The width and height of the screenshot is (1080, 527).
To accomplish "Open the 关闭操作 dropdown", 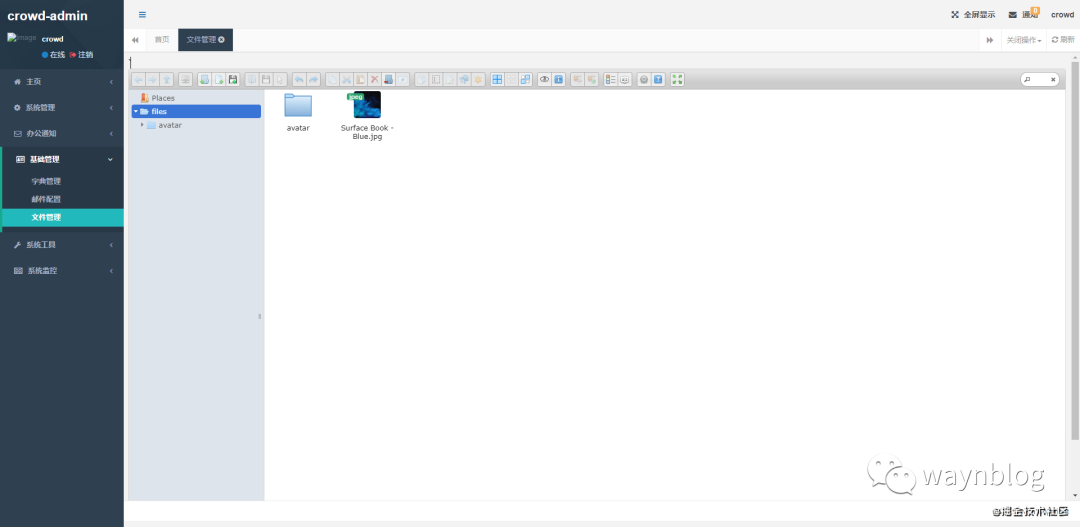I will pos(1024,40).
